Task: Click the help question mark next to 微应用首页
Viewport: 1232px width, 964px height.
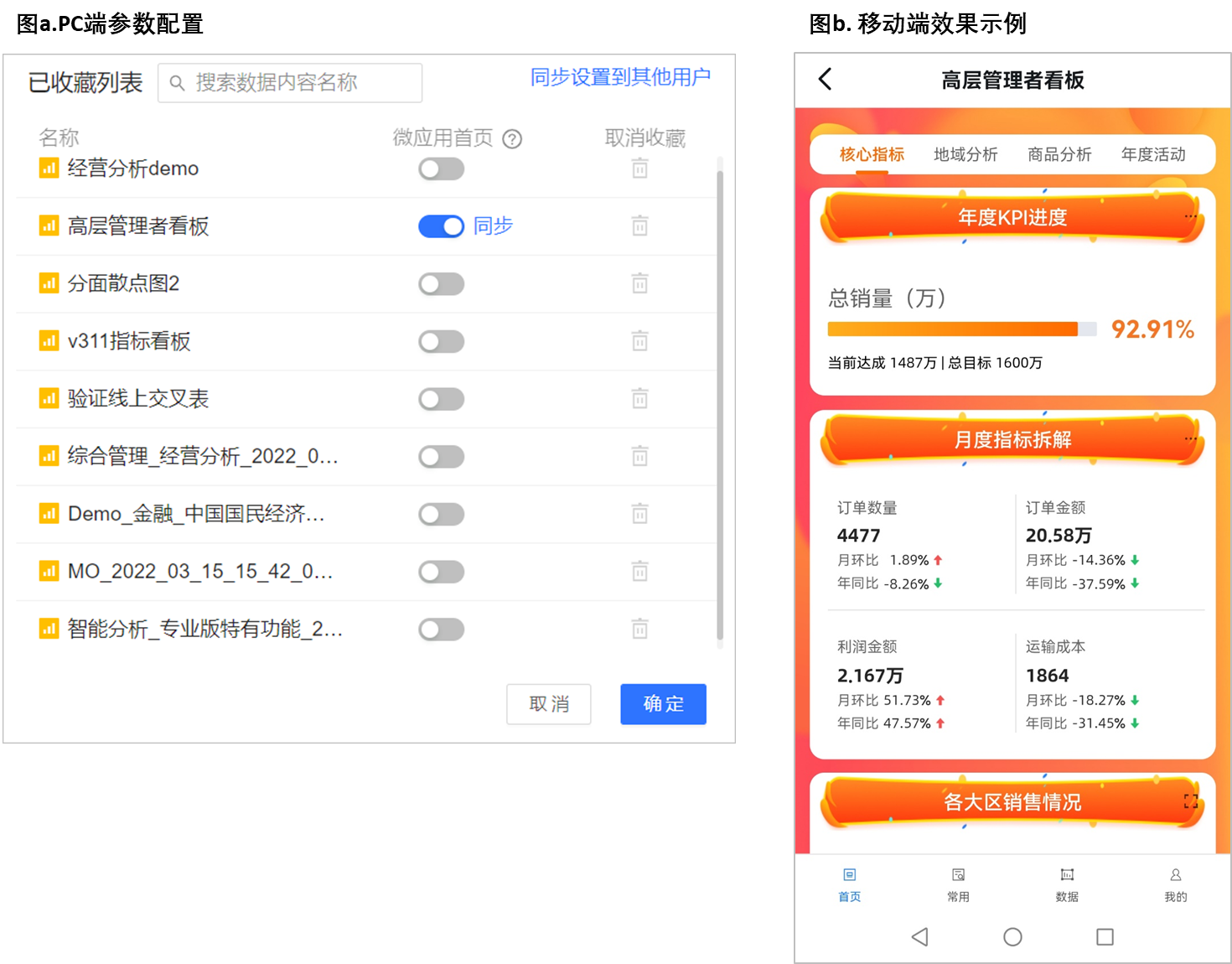Action: point(512,138)
